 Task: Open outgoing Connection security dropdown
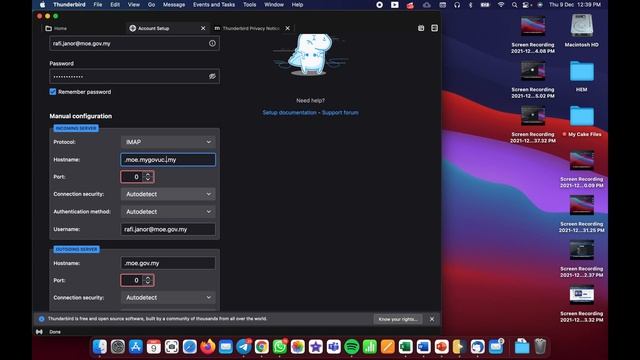168,298
